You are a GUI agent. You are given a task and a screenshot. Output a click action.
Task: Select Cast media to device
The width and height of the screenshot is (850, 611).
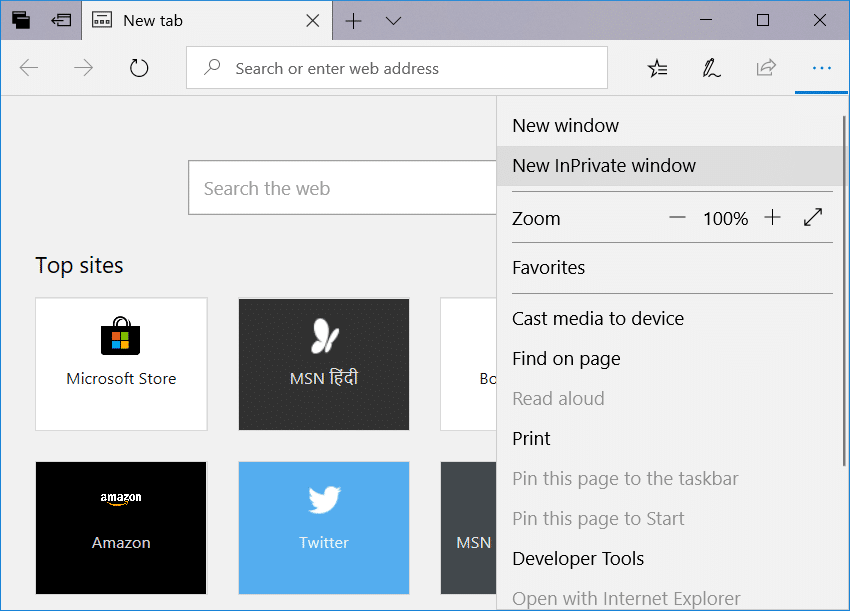(598, 319)
